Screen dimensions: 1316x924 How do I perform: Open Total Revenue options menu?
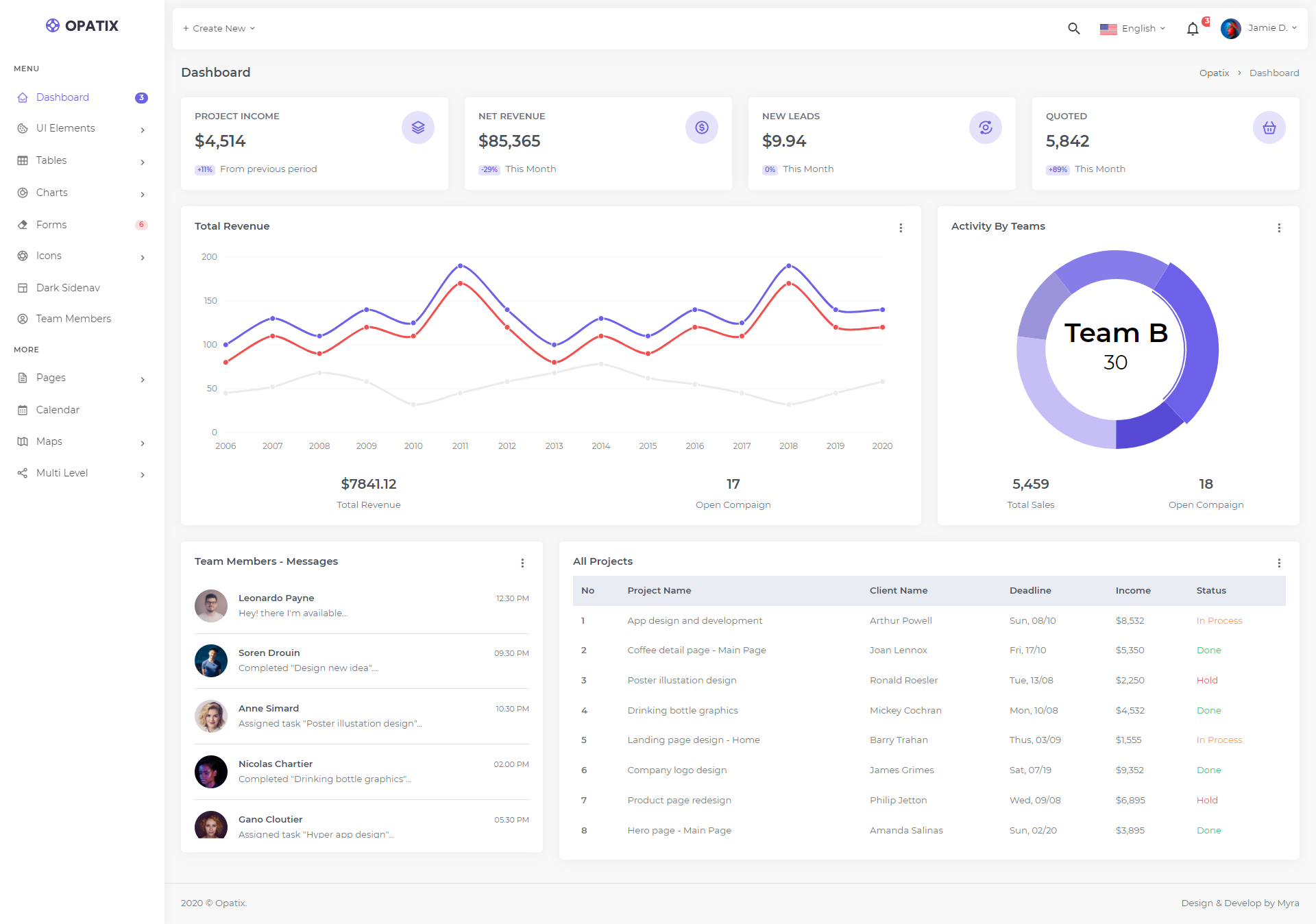click(x=901, y=228)
